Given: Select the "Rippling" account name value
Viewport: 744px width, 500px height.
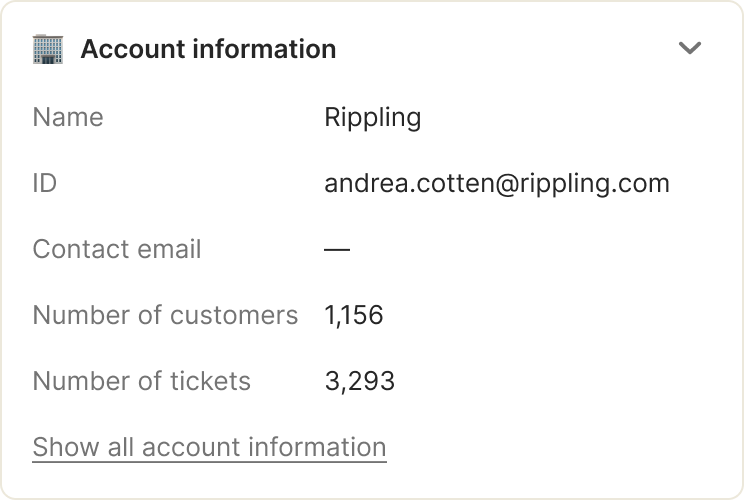Looking at the screenshot, I should point(373,117).
